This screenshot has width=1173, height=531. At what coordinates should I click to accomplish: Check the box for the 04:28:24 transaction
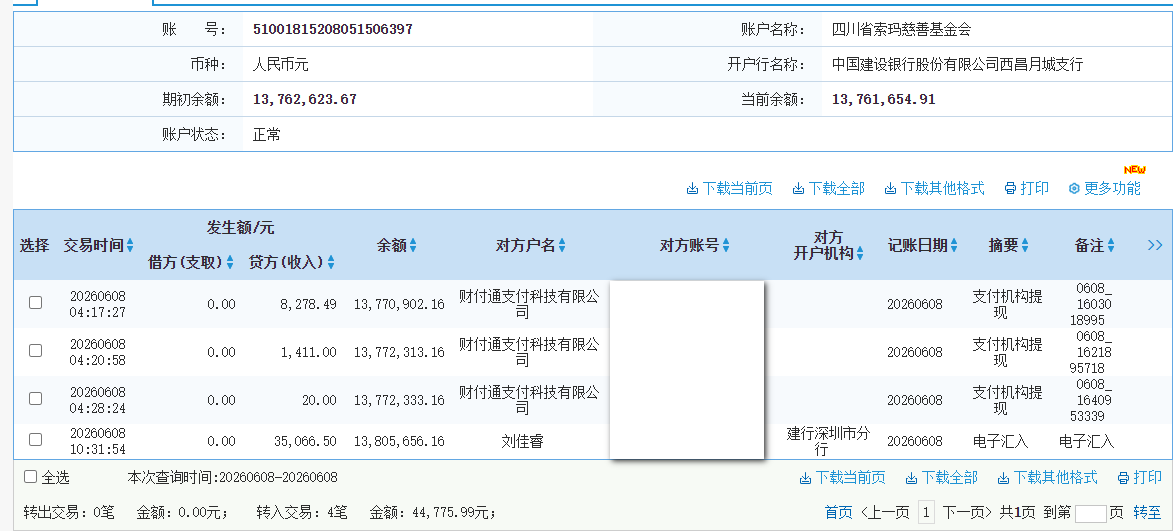click(35, 399)
